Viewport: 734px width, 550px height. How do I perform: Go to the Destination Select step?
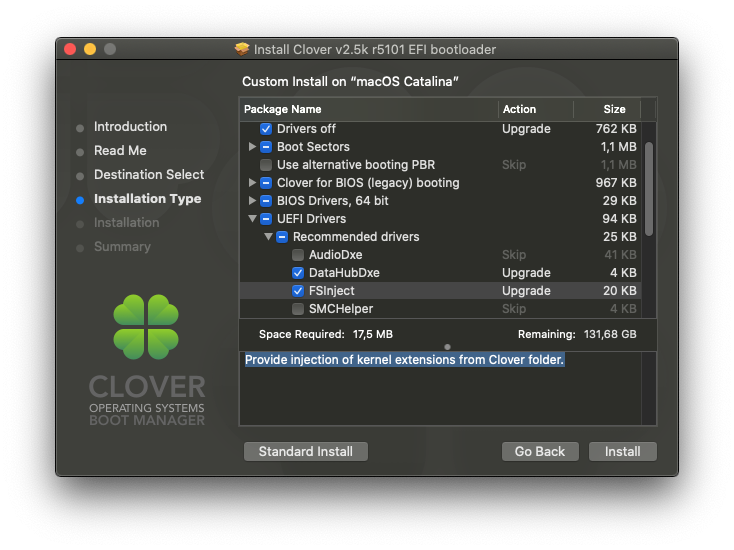coord(149,174)
